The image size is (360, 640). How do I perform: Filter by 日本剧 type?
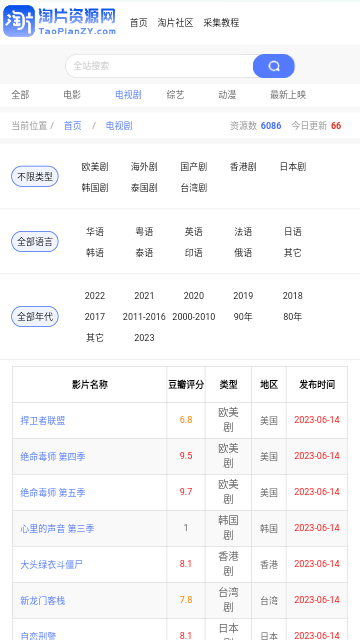click(x=293, y=167)
